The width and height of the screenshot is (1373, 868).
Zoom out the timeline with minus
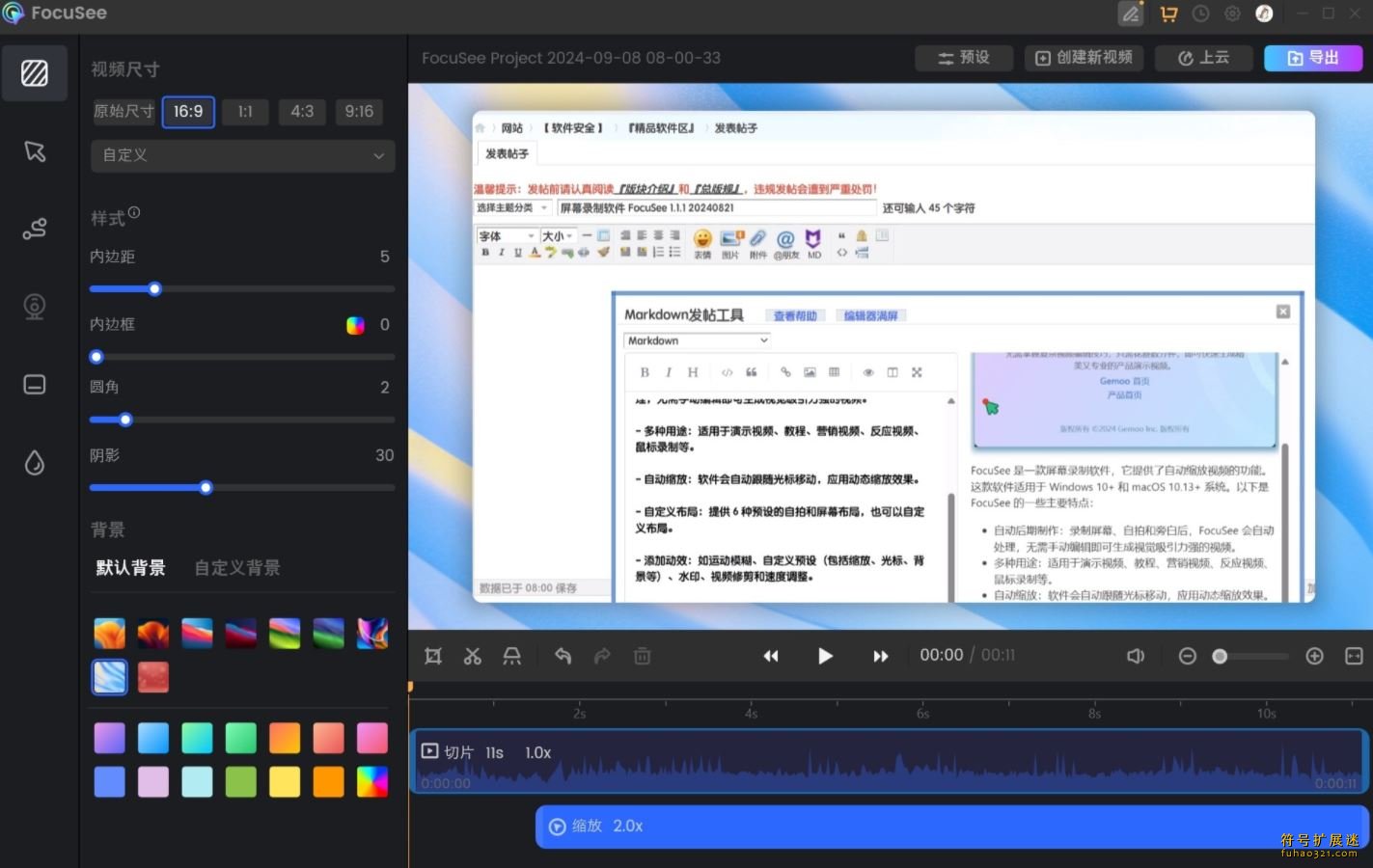pyautogui.click(x=1188, y=656)
